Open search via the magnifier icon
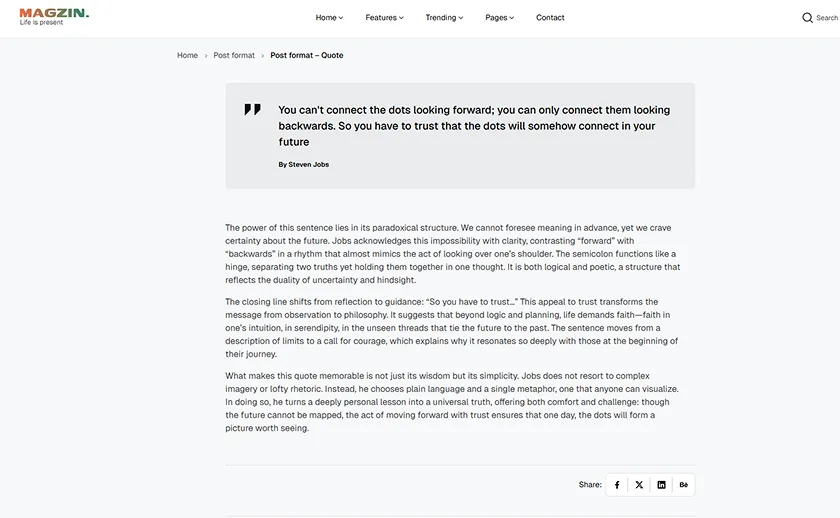 click(x=807, y=18)
